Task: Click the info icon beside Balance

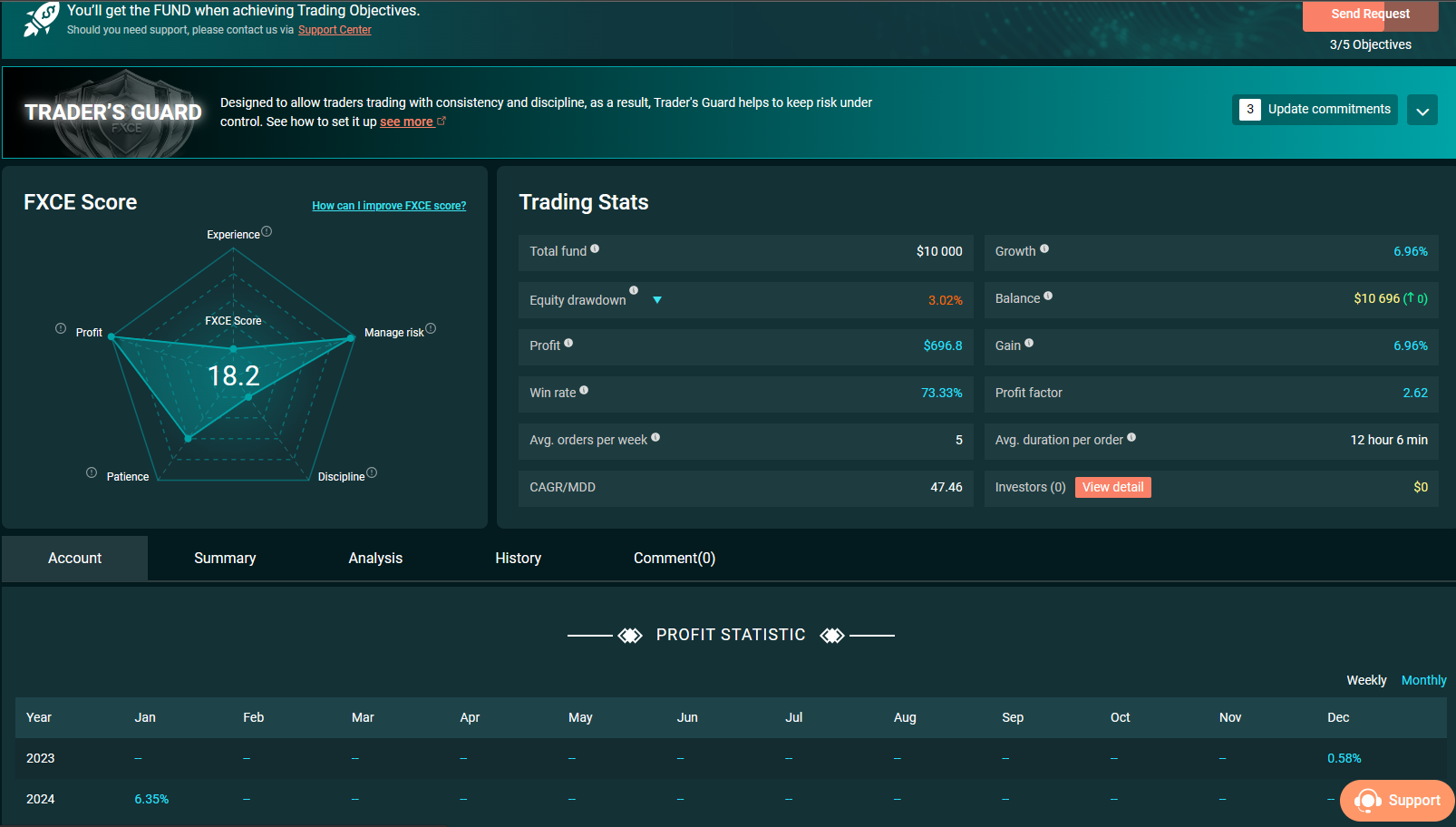Action: (x=1048, y=296)
